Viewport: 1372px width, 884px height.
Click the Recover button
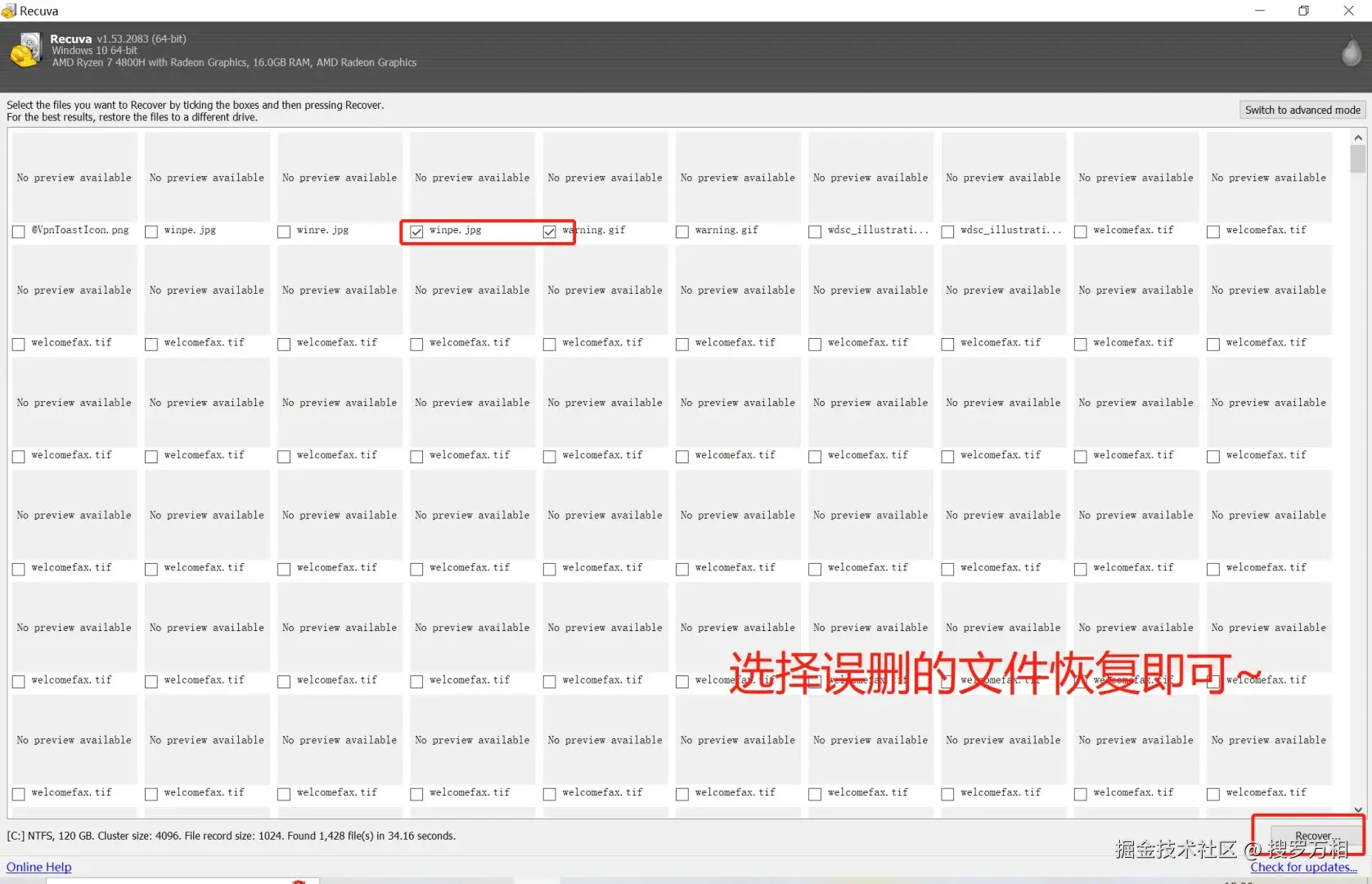pos(1315,836)
